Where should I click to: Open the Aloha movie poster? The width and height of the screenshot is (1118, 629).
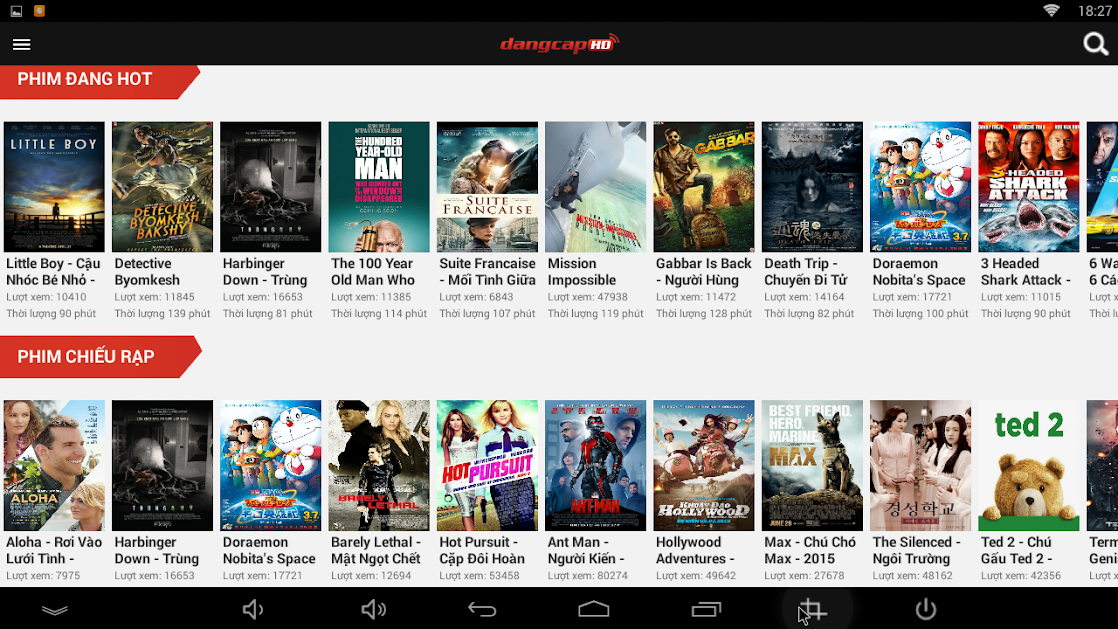(x=54, y=465)
